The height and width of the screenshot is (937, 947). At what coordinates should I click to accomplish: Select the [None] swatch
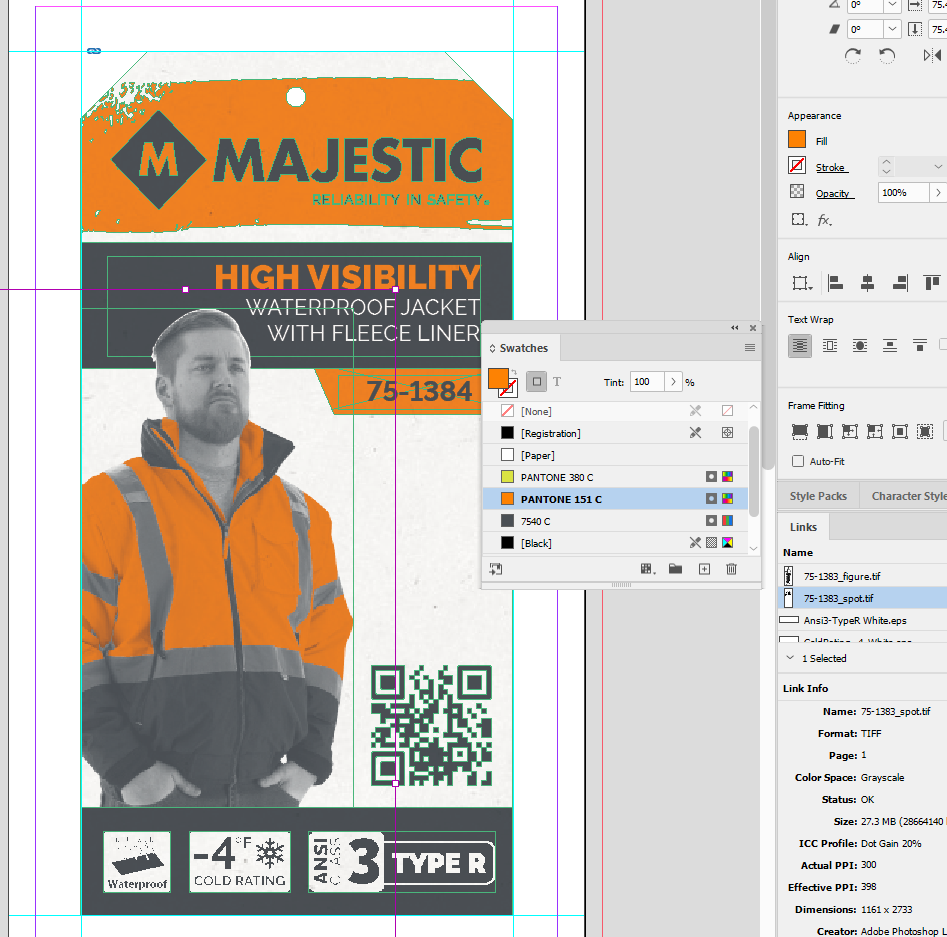tap(615, 411)
